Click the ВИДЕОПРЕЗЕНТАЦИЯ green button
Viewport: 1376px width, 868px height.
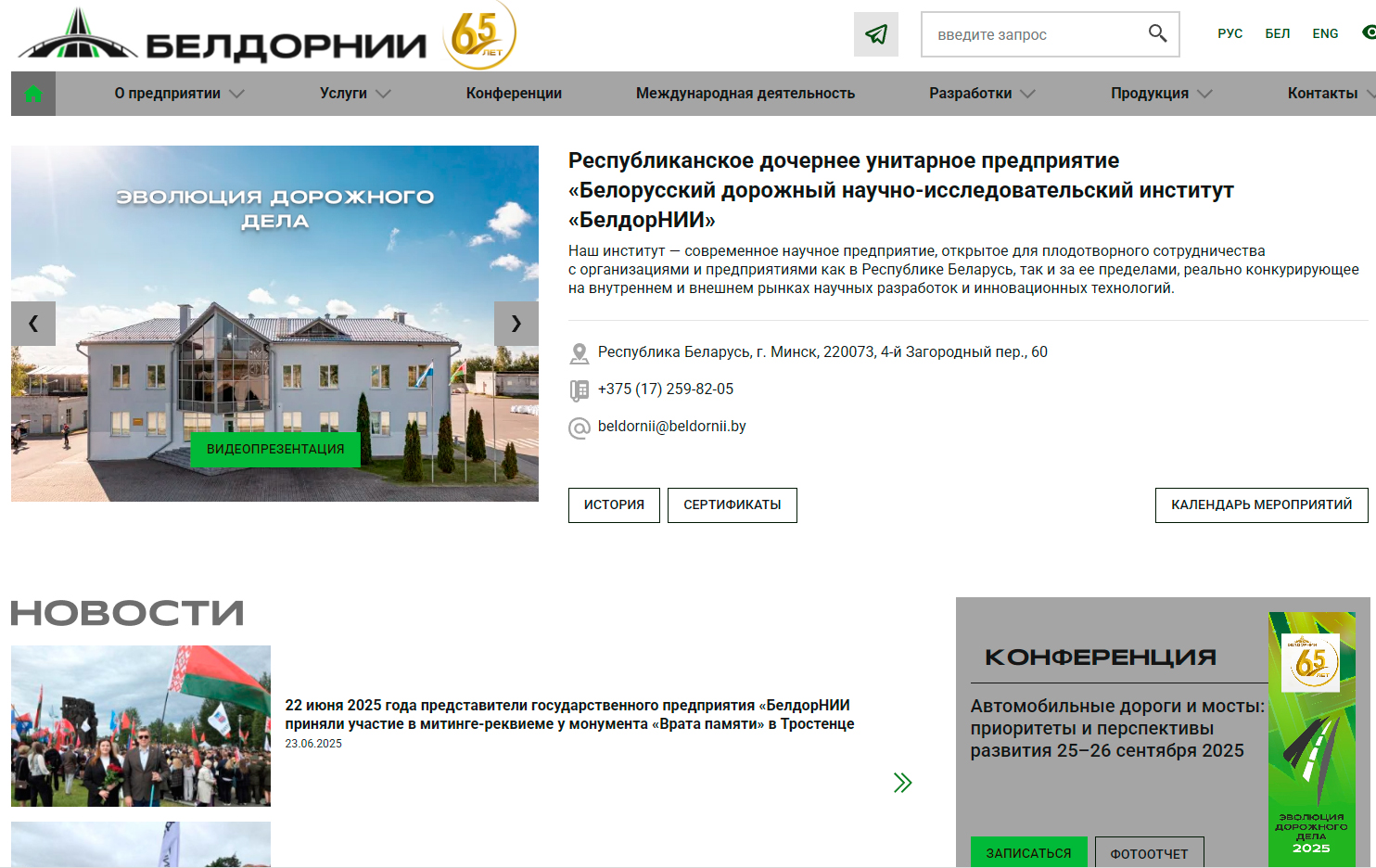pyautogui.click(x=275, y=450)
